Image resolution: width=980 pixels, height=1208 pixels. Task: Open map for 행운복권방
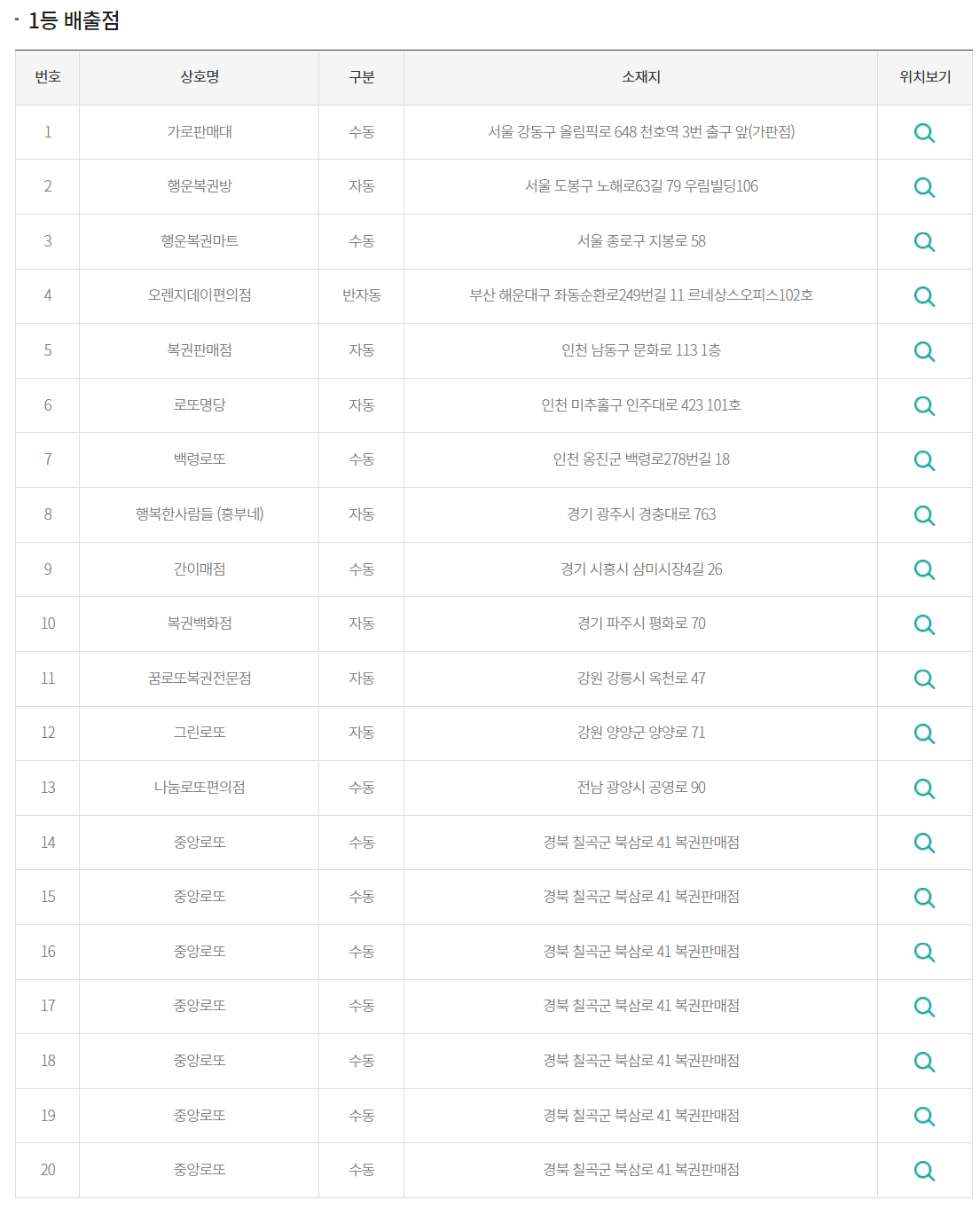[925, 187]
